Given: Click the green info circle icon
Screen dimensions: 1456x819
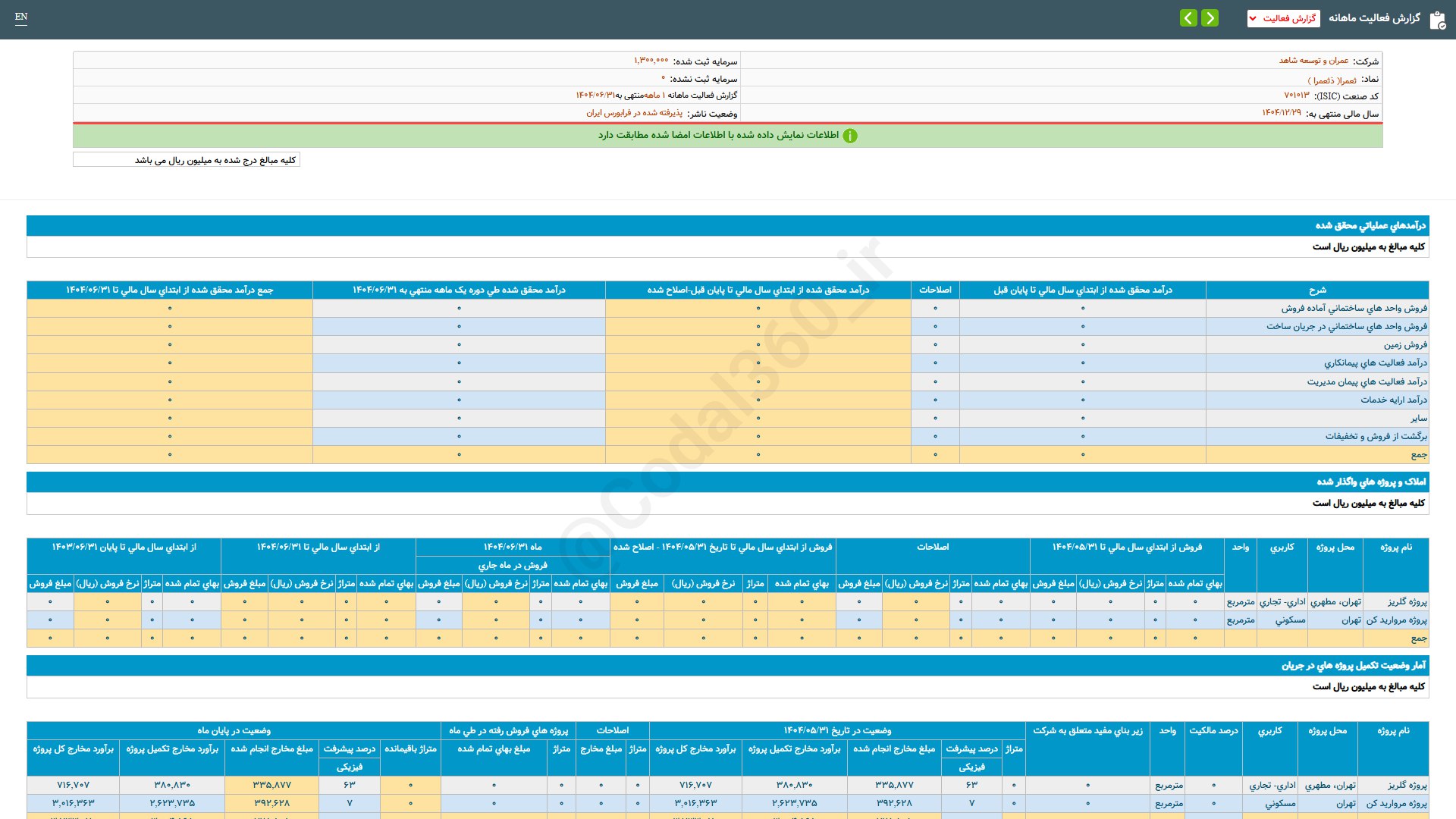Looking at the screenshot, I should pyautogui.click(x=850, y=136).
